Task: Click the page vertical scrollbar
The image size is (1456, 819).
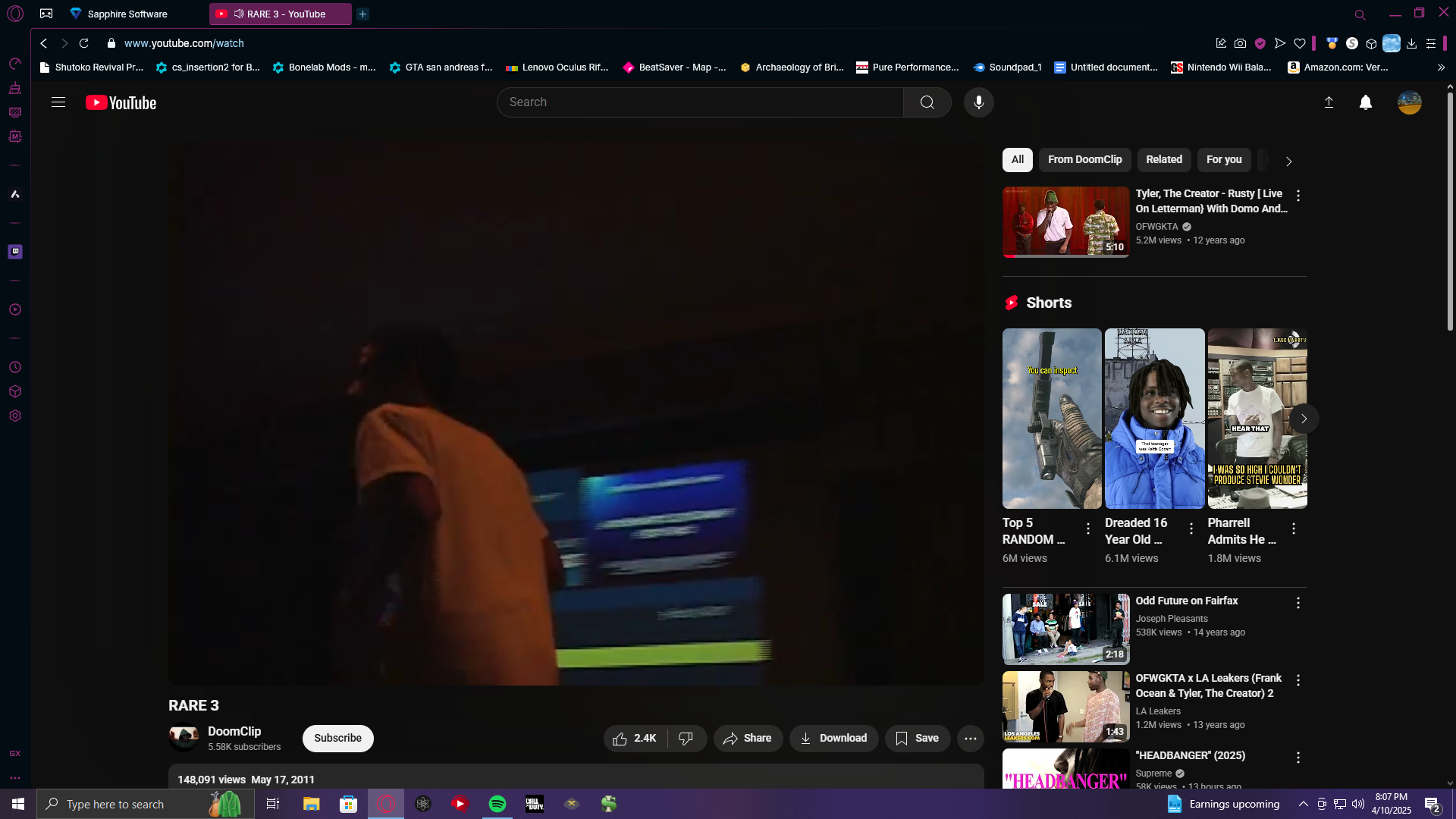Action: [1449, 212]
